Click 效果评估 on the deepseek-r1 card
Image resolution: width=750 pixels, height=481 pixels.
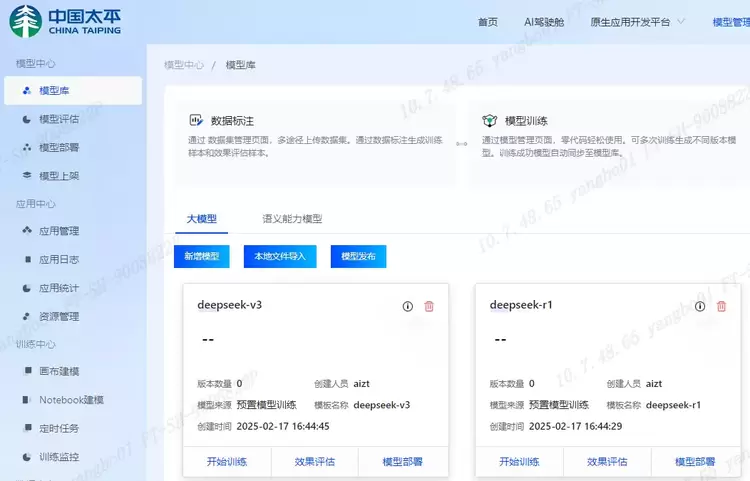click(608, 462)
